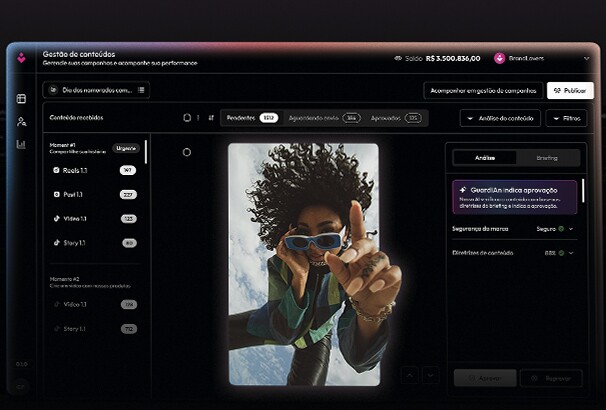Toggle the eye icon beside Saldo balance
The width and height of the screenshot is (606, 410).
click(398, 58)
